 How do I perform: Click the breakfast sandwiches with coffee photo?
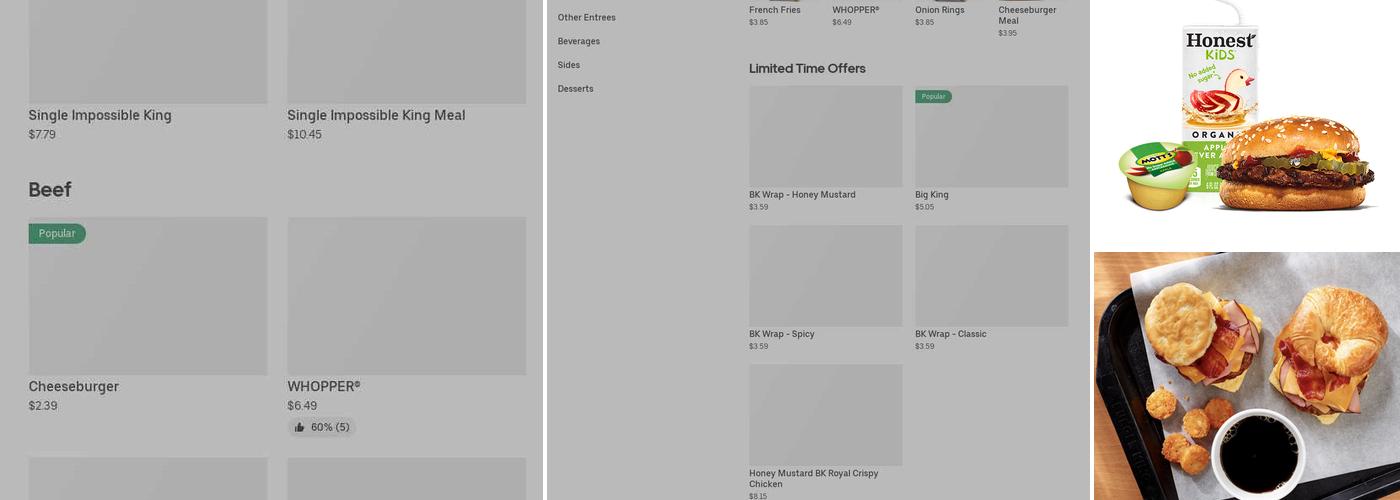[1246, 375]
